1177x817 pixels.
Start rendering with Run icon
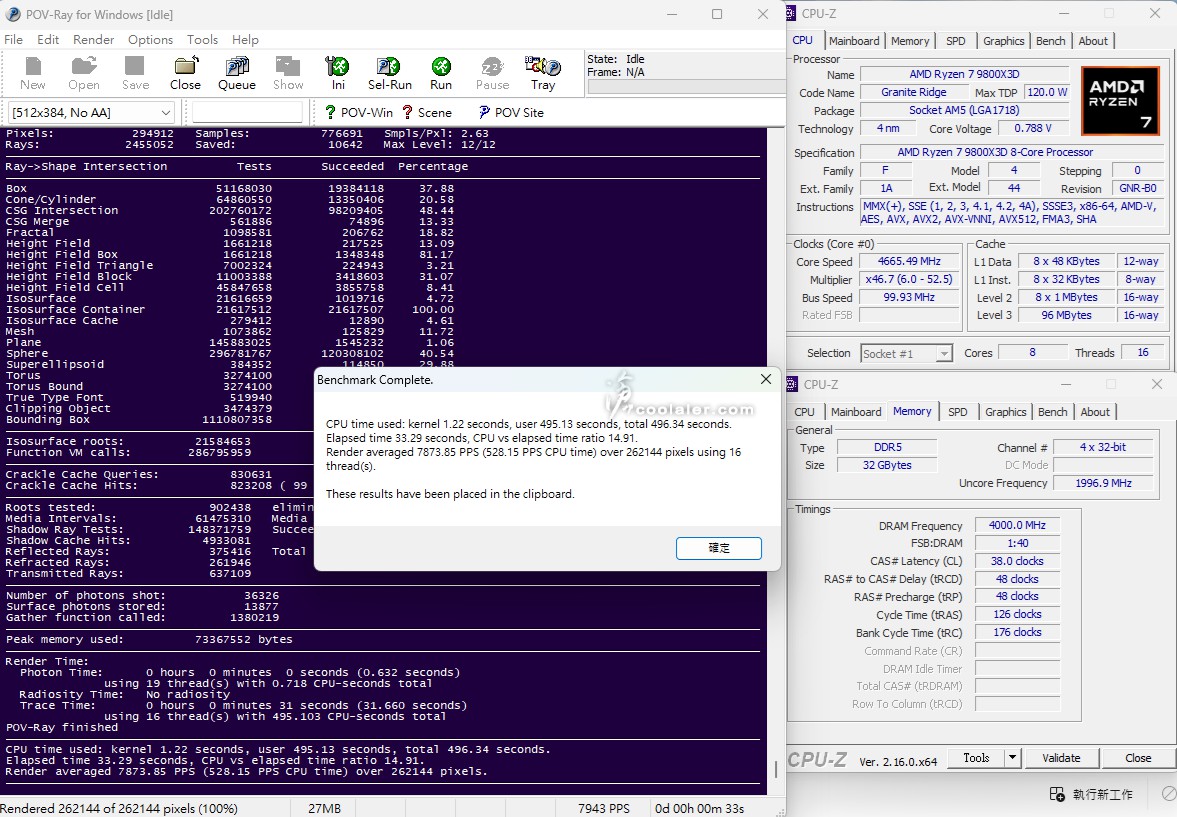[x=441, y=68]
